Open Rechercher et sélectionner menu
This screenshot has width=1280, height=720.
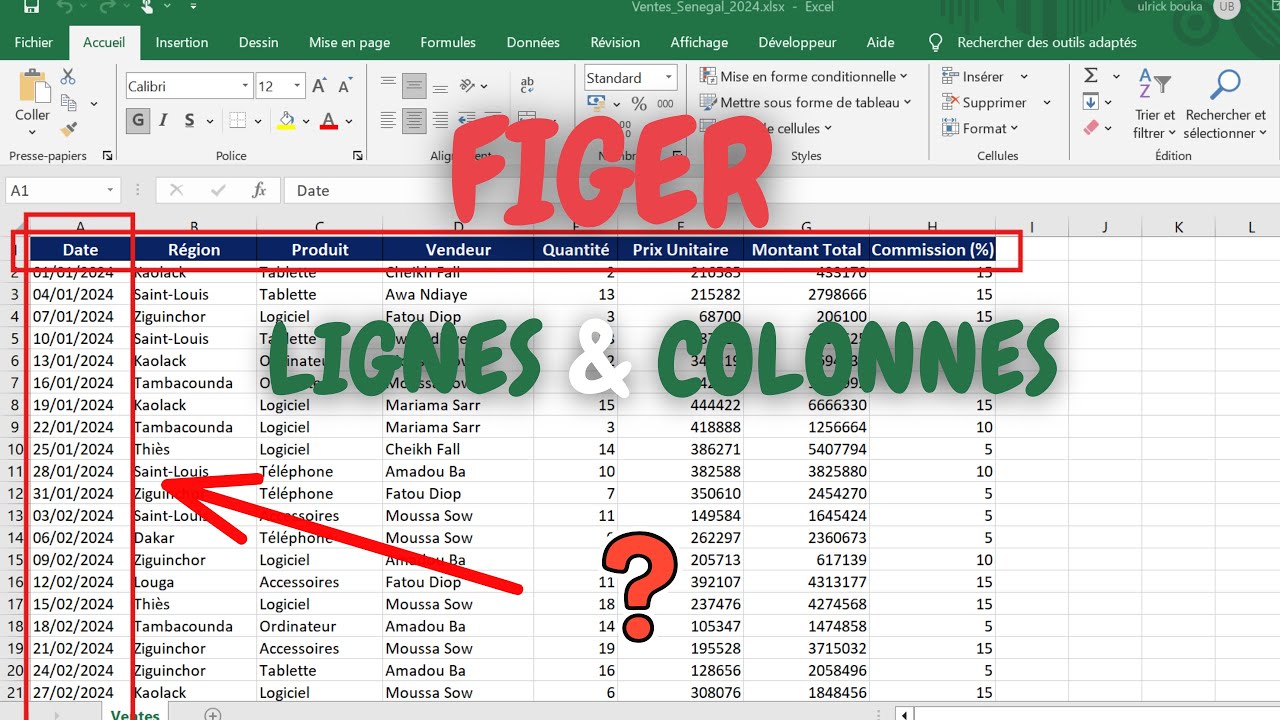point(1225,104)
